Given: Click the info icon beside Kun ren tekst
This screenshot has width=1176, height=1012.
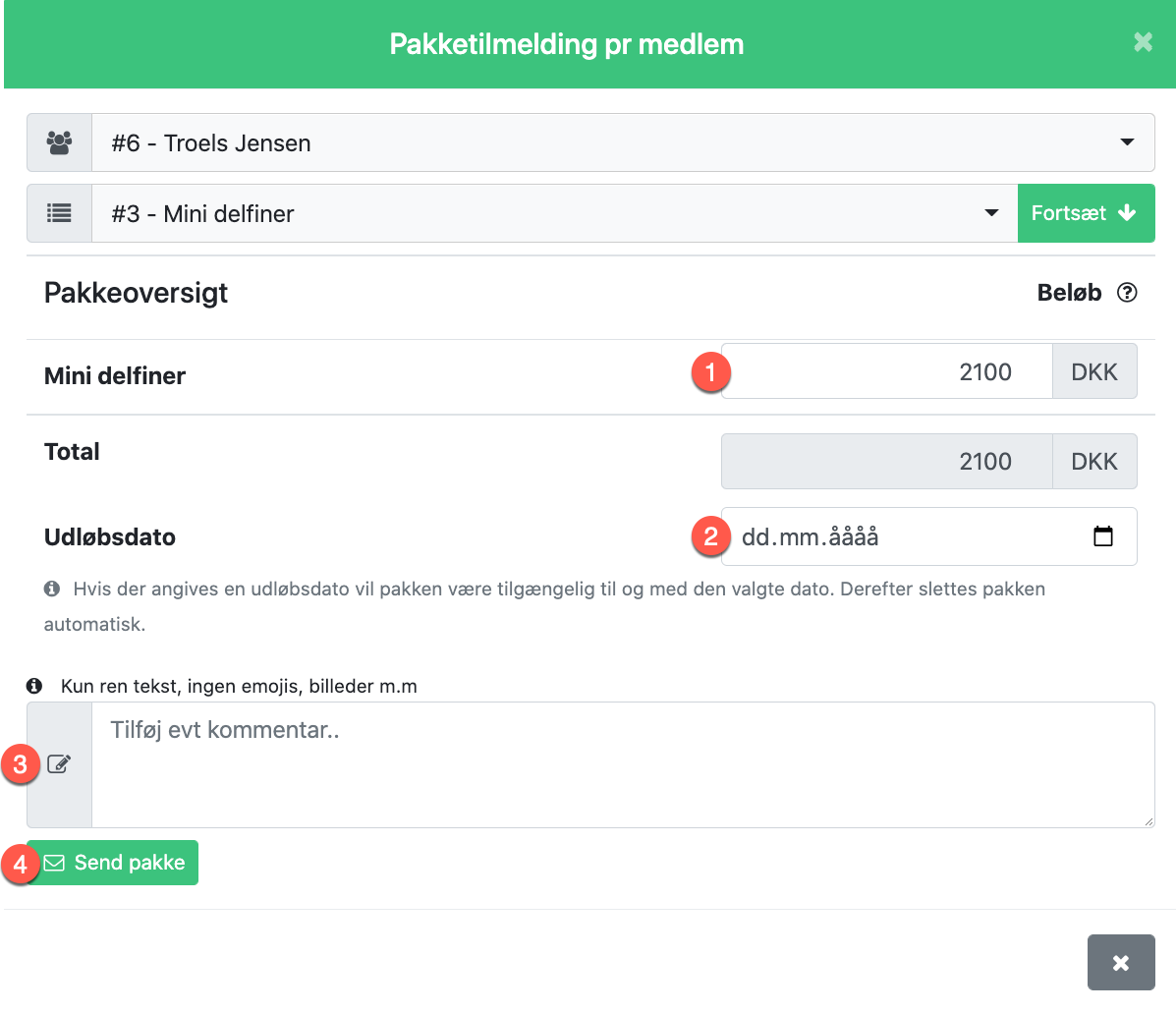Looking at the screenshot, I should 33,686.
